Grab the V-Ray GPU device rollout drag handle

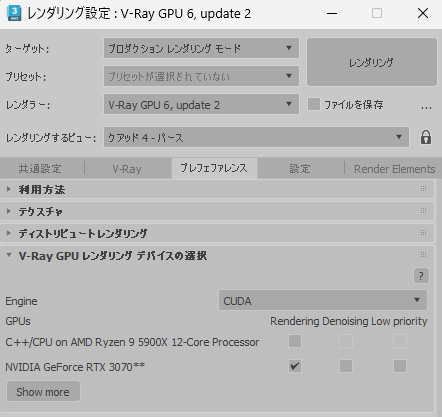(423, 255)
